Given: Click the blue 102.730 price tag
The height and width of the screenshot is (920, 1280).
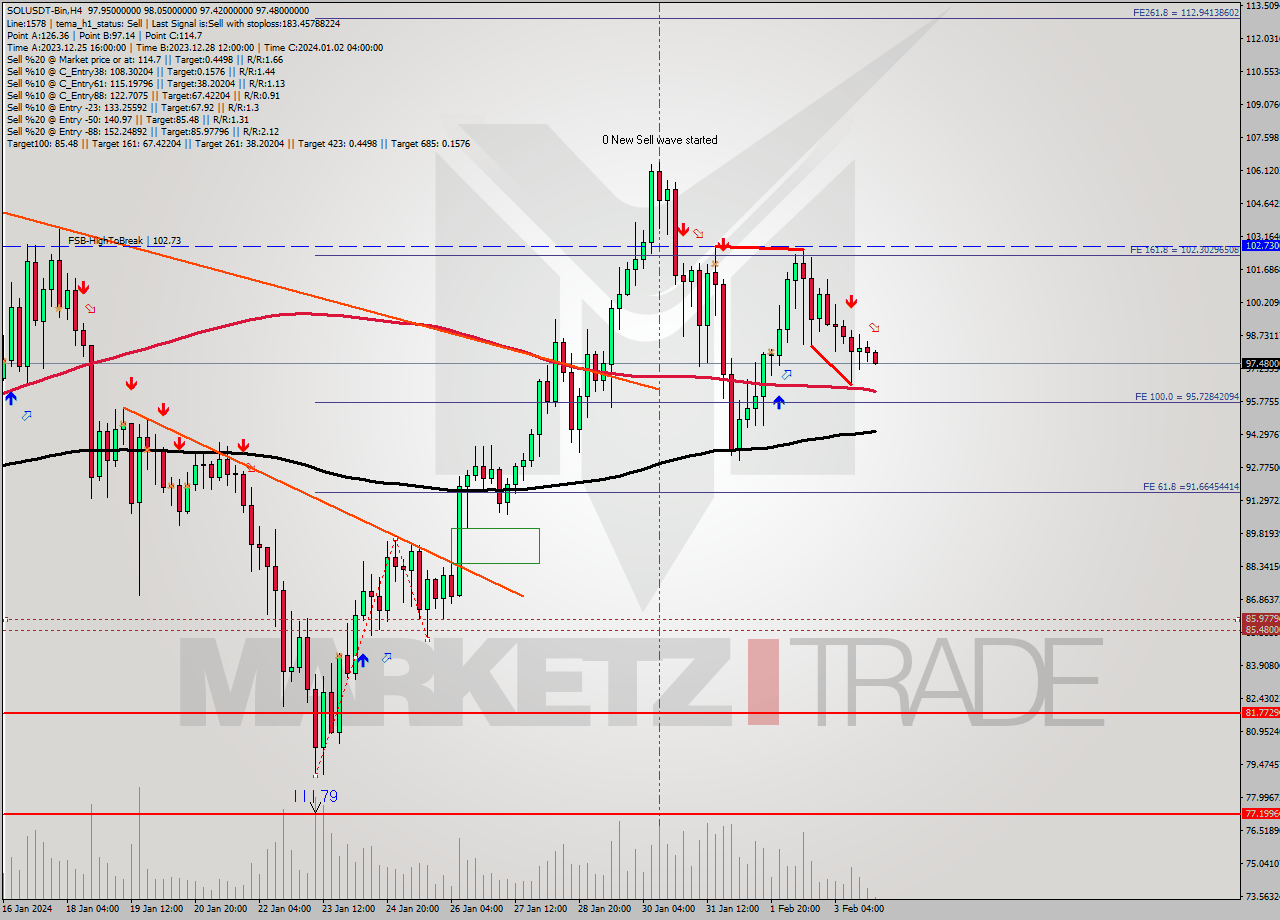Looking at the screenshot, I should click(x=1260, y=245).
